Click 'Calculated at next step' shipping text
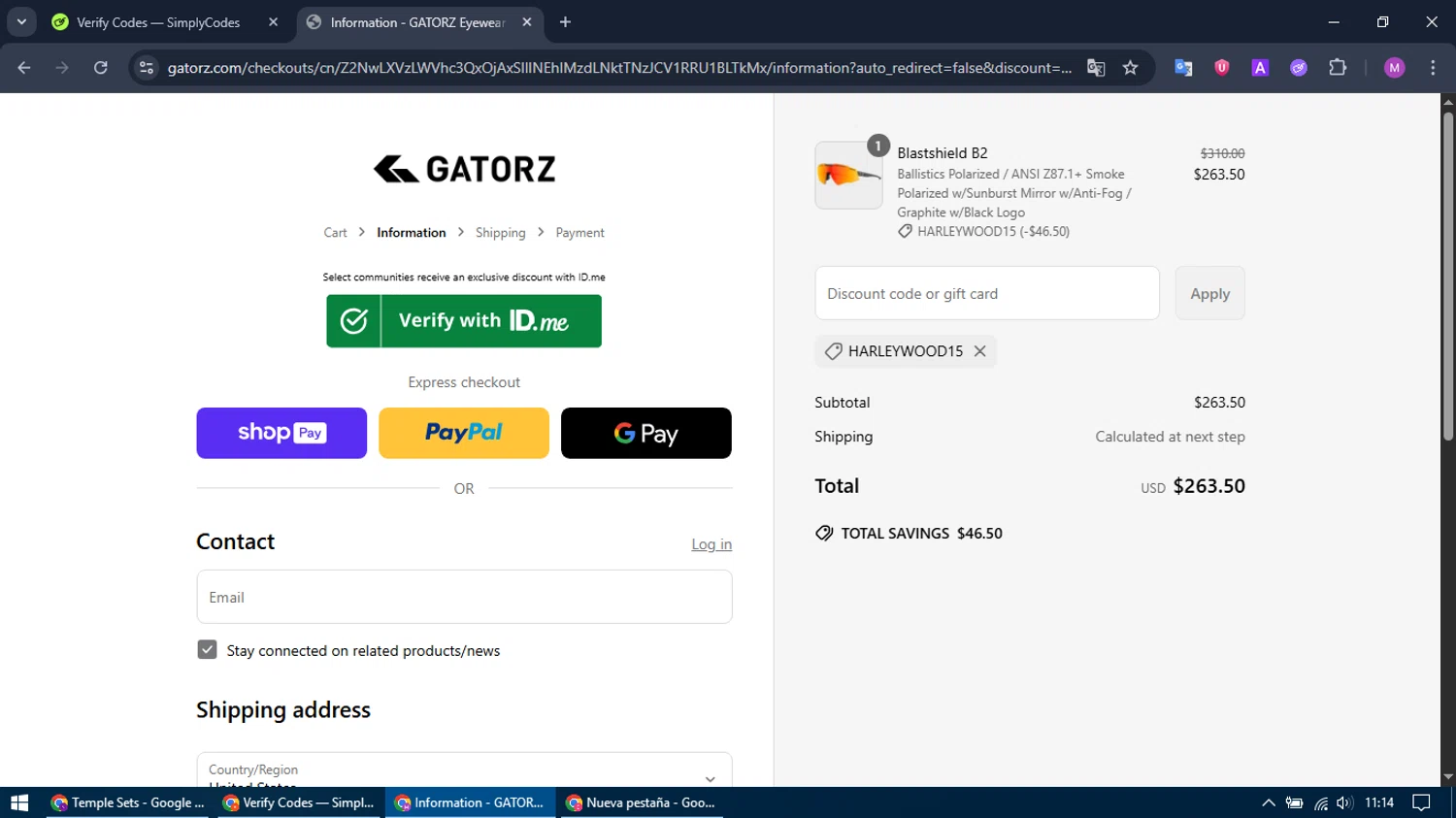This screenshot has width=1456, height=818. (x=1170, y=437)
